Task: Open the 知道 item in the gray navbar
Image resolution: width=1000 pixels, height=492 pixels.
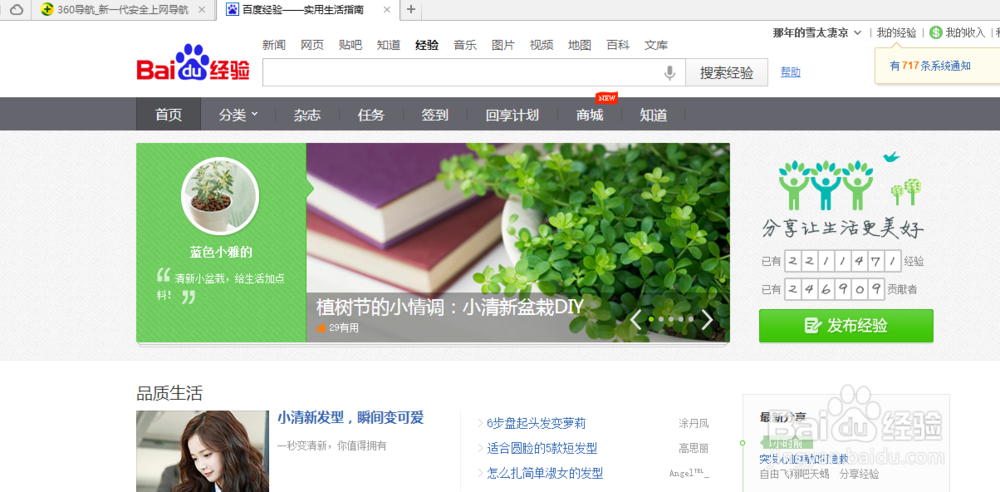Action: (653, 115)
